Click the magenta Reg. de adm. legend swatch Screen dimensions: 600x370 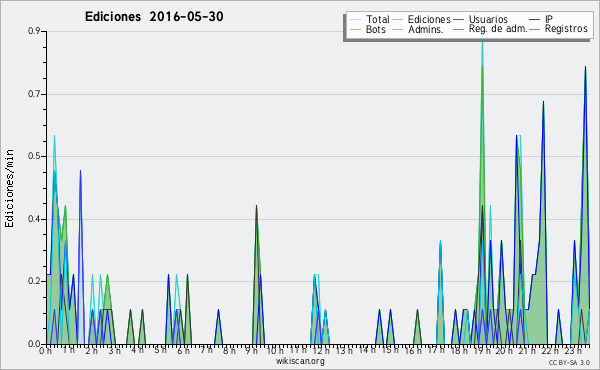coord(458,29)
